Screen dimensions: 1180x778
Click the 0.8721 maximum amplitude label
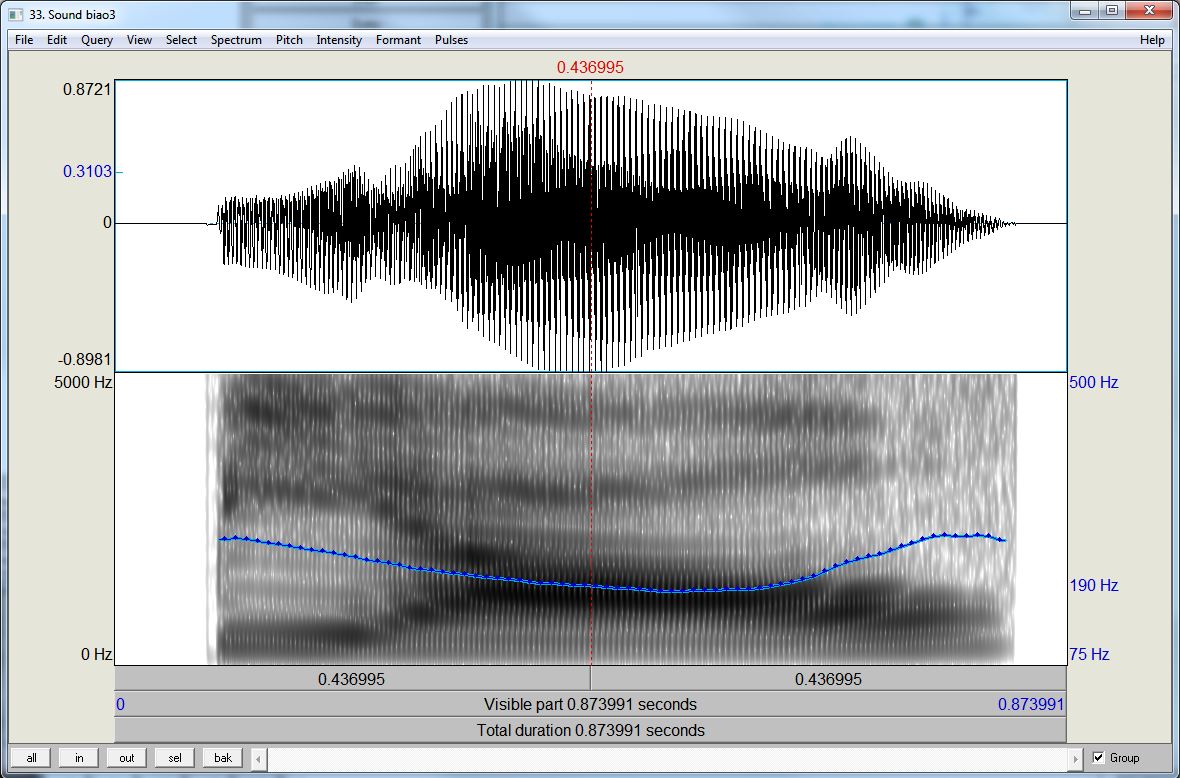pyautogui.click(x=87, y=89)
